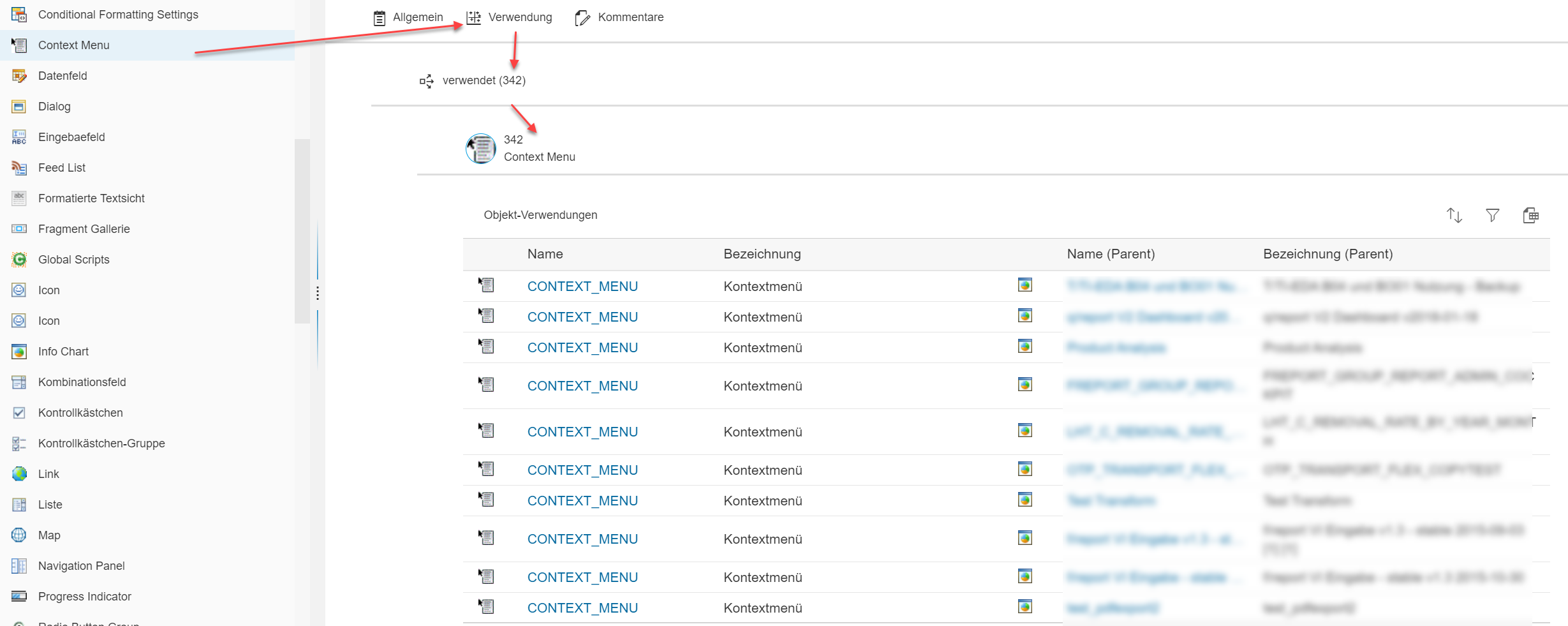
Task: Select Navigation Panel in the sidebar
Action: 81,566
